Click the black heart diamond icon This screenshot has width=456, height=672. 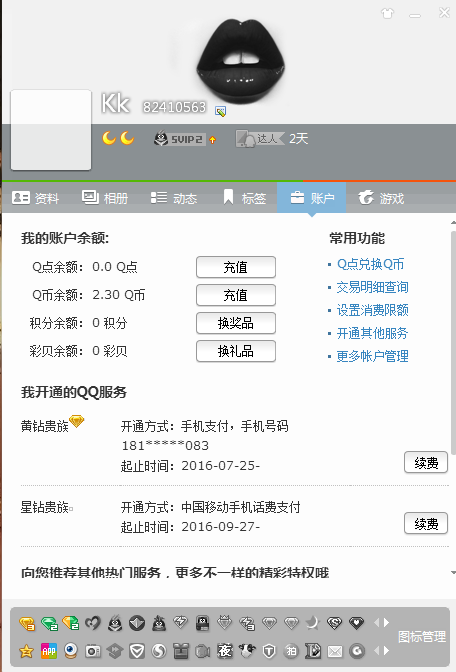click(356, 623)
